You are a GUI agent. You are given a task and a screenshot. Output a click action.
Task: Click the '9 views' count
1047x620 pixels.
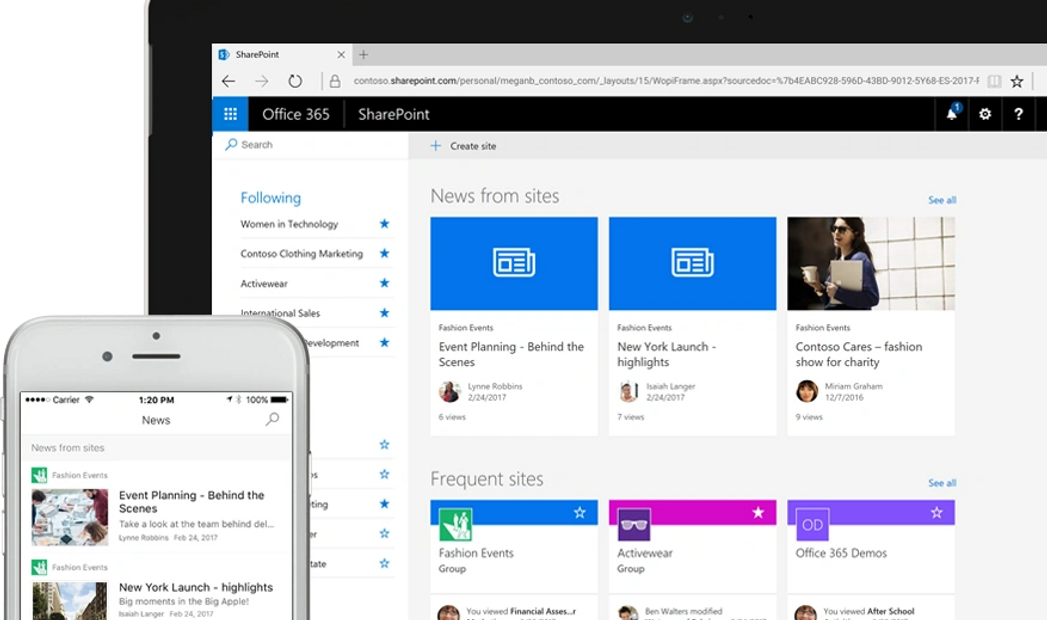click(809, 417)
